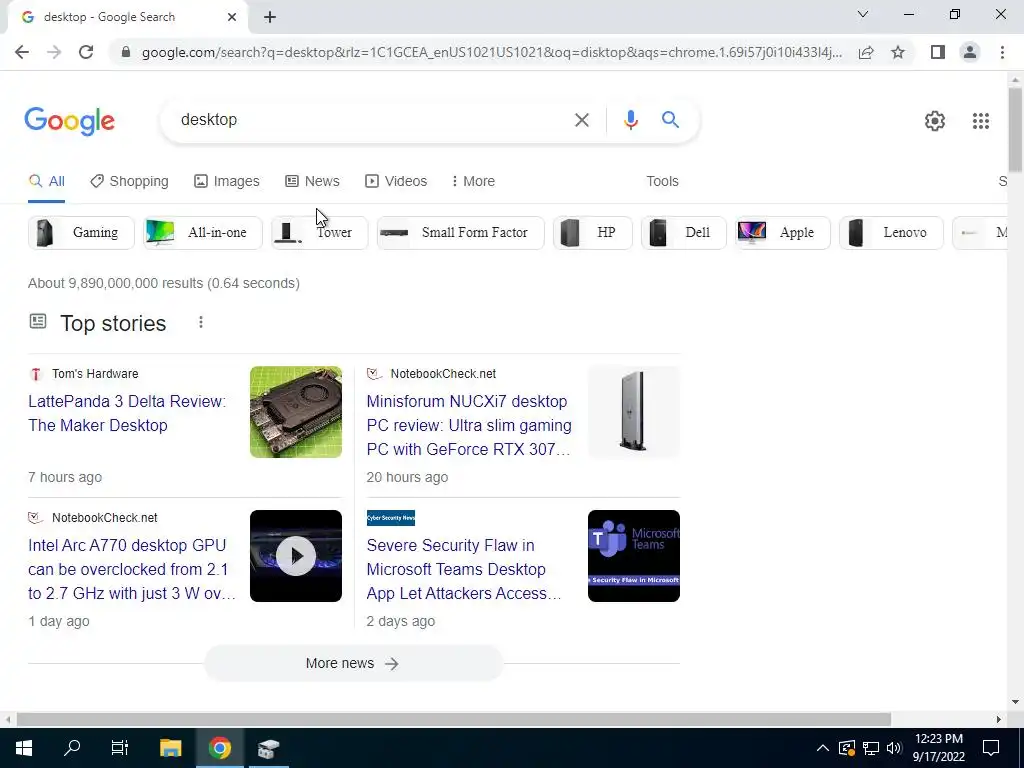The height and width of the screenshot is (768, 1024).
Task: Clear the search box with the X
Action: click(x=581, y=120)
